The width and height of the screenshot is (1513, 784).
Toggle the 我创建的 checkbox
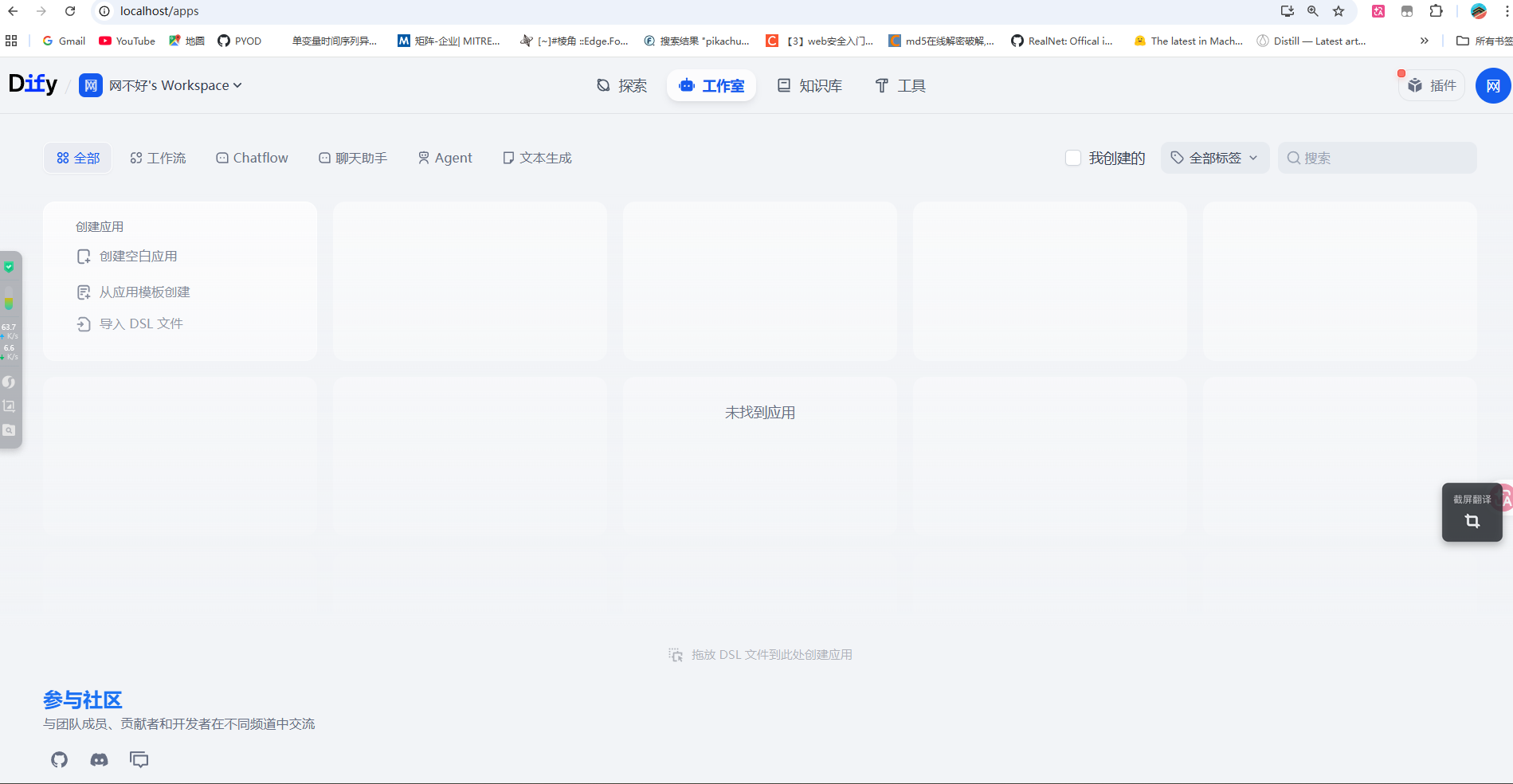pyautogui.click(x=1073, y=158)
